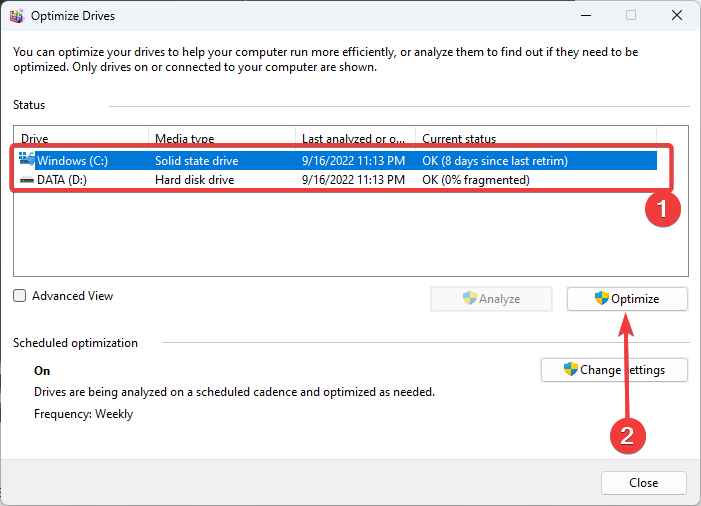The width and height of the screenshot is (701, 506).
Task: Click the Optimize Drives title bar app icon
Action: click(x=17, y=16)
